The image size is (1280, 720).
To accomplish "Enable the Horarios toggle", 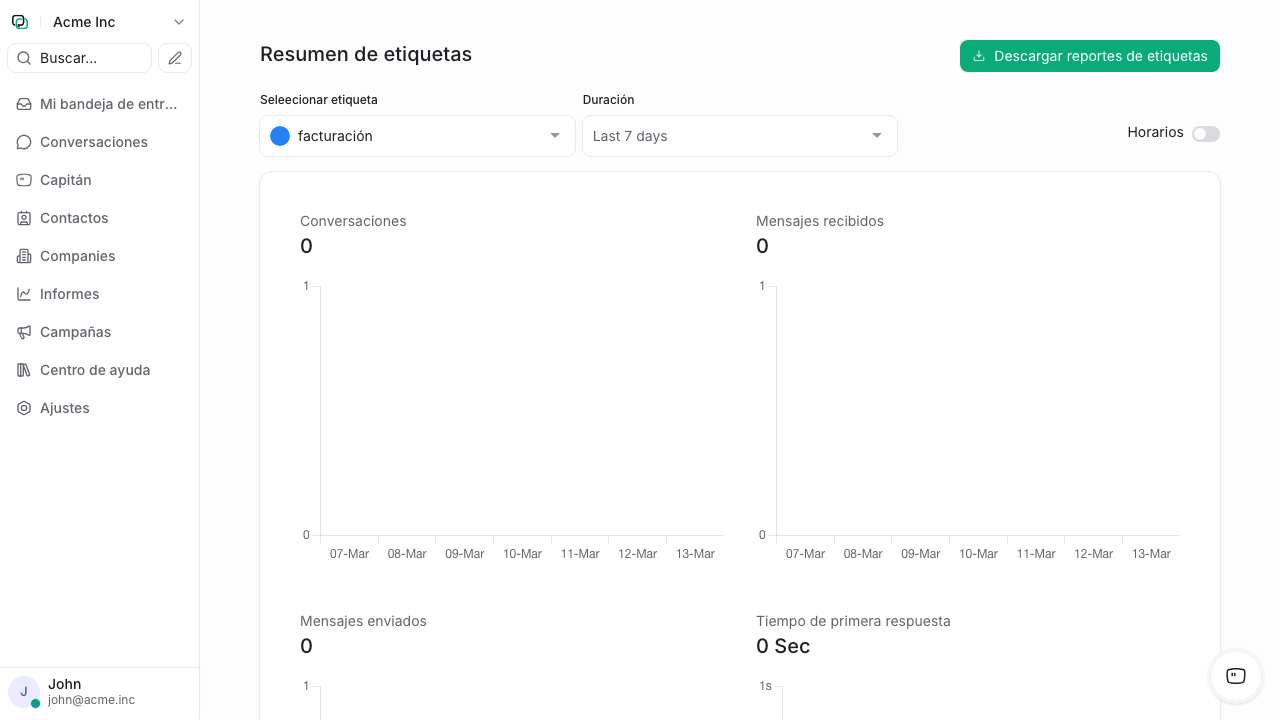I will click(1206, 134).
